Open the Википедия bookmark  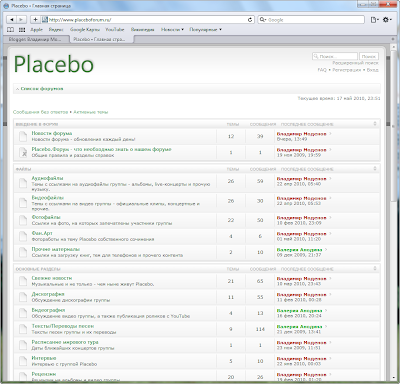[x=142, y=30]
